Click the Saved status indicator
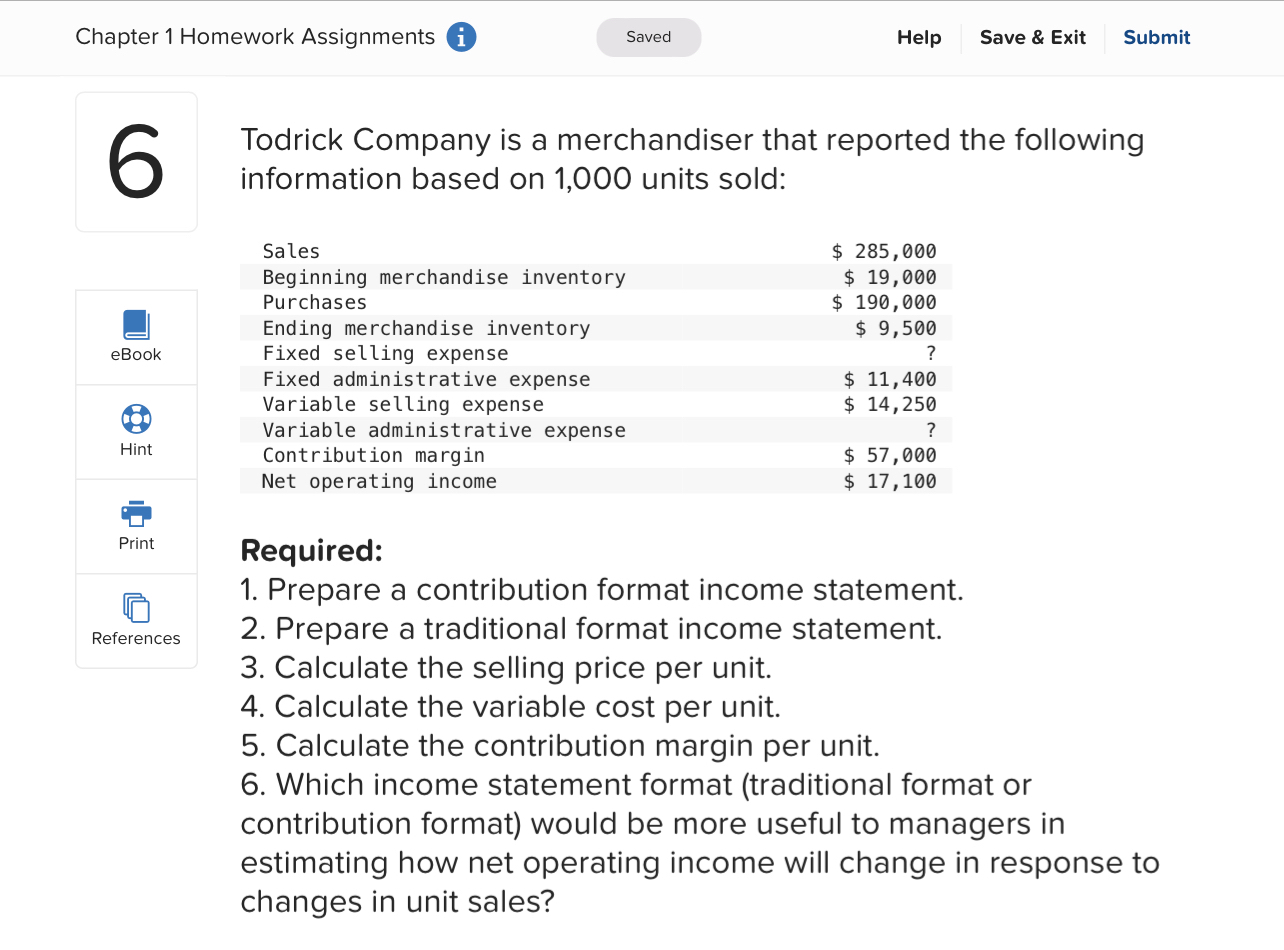Screen dimensions: 1284x950 point(648,37)
